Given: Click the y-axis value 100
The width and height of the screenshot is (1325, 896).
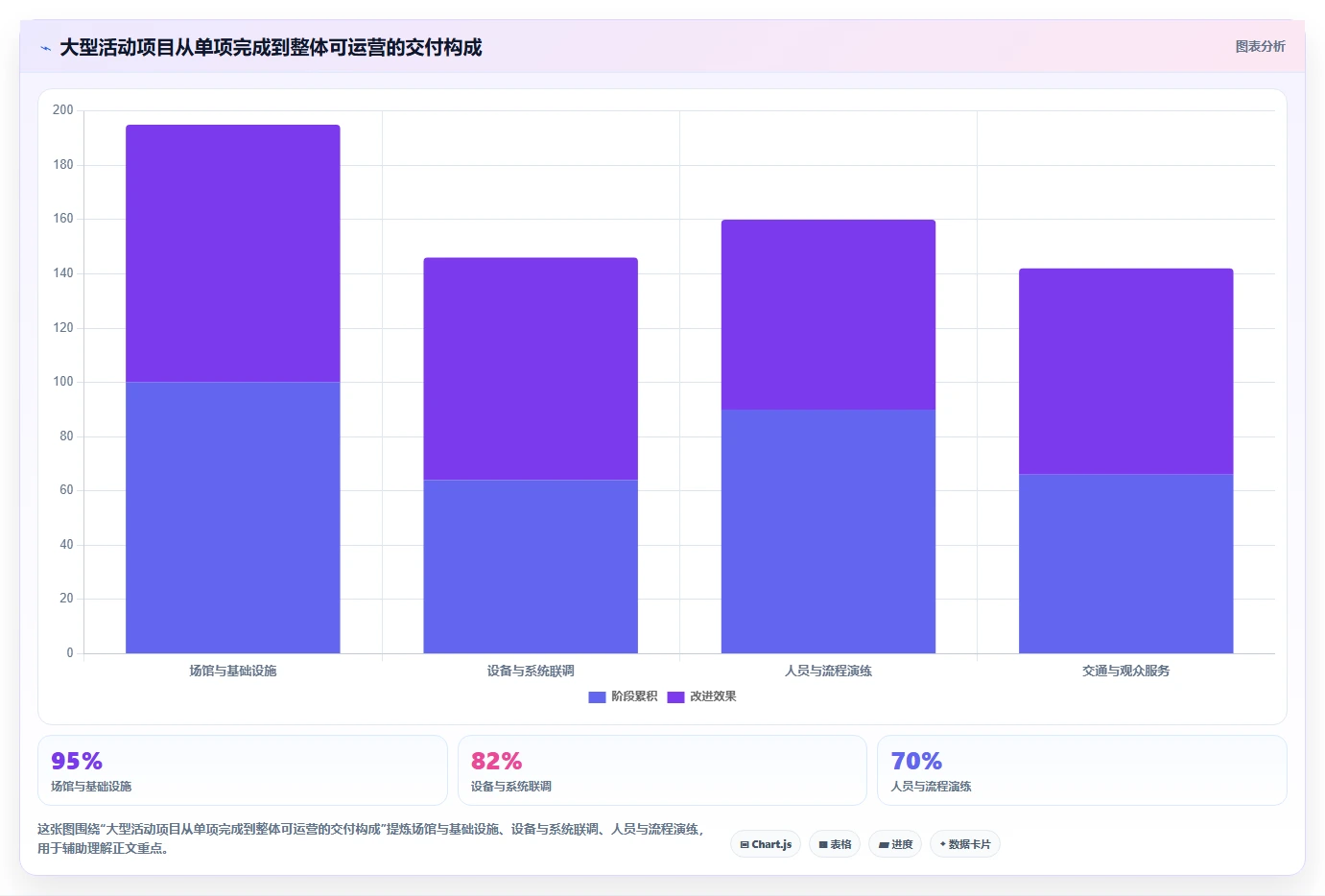Looking at the screenshot, I should point(63,382).
